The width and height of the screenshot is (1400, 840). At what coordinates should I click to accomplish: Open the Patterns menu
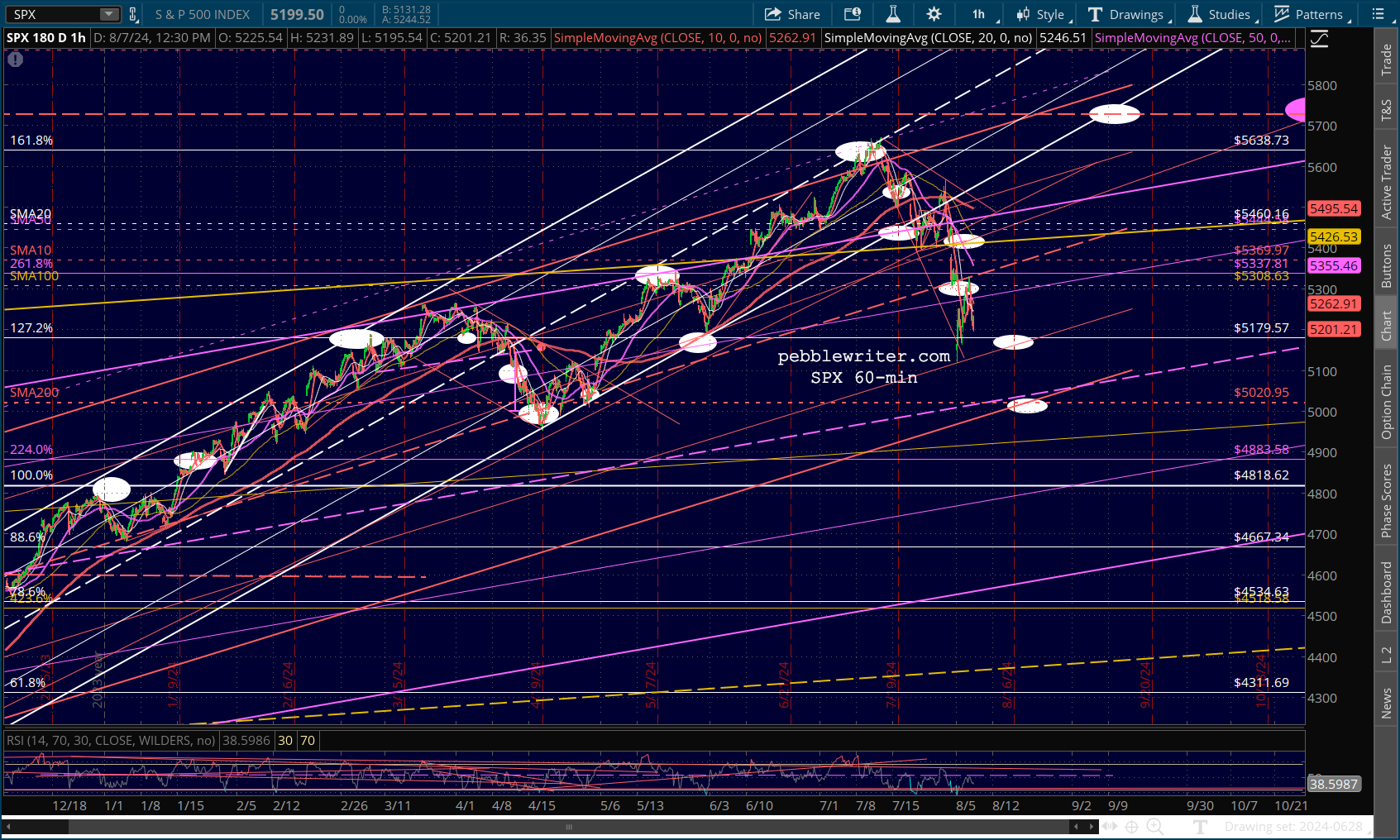point(1313,14)
